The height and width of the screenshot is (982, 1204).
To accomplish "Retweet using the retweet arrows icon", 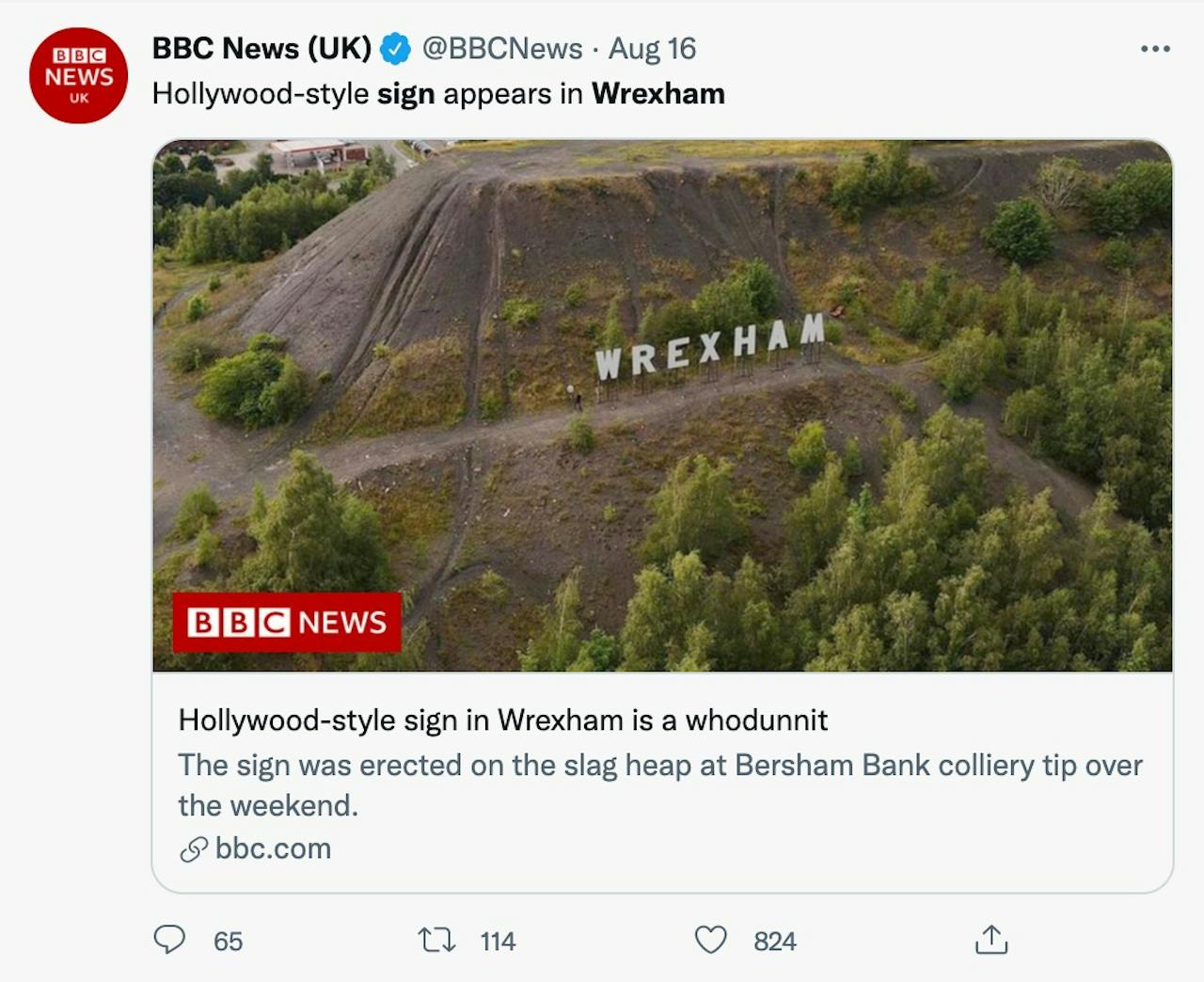I will [436, 940].
